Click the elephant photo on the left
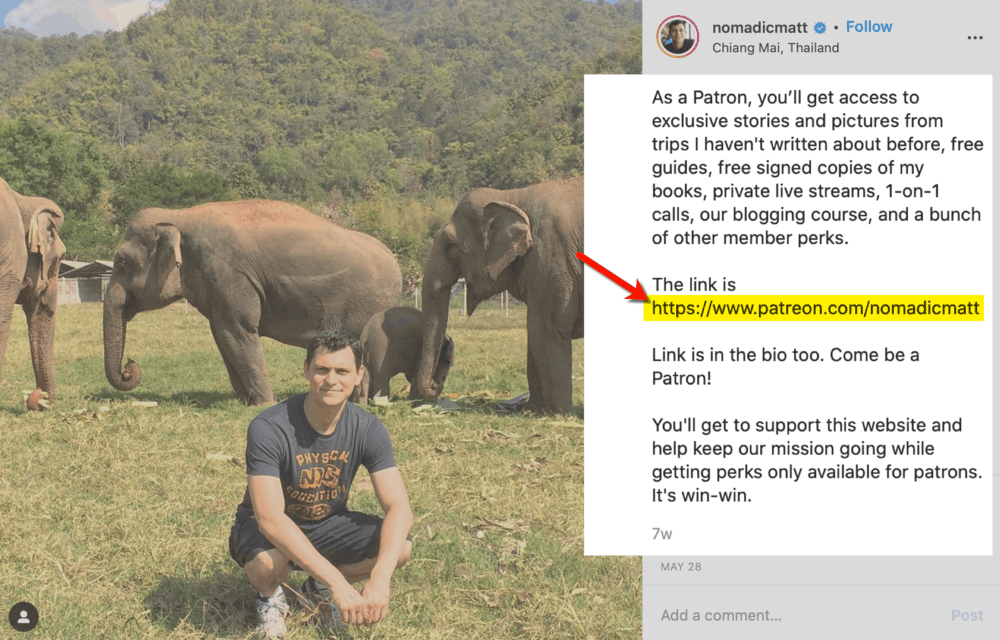Screen dimensions: 1000x640 click(x=280, y=280)
